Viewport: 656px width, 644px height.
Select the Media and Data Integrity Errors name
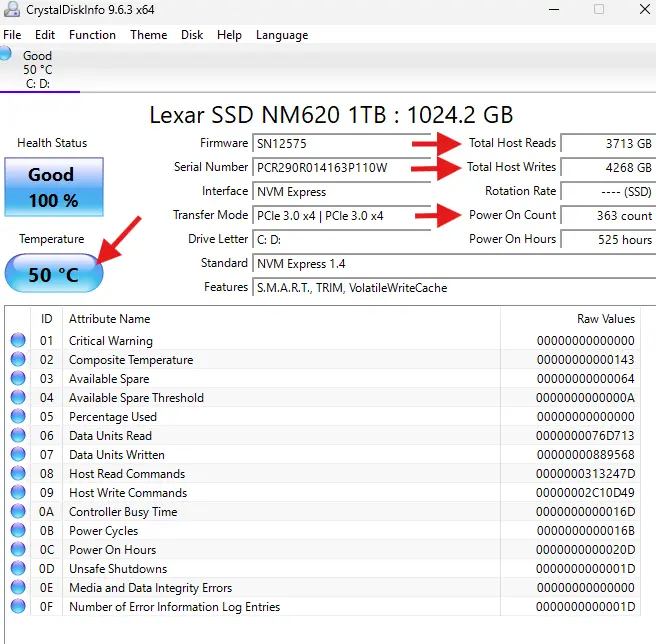click(x=150, y=588)
